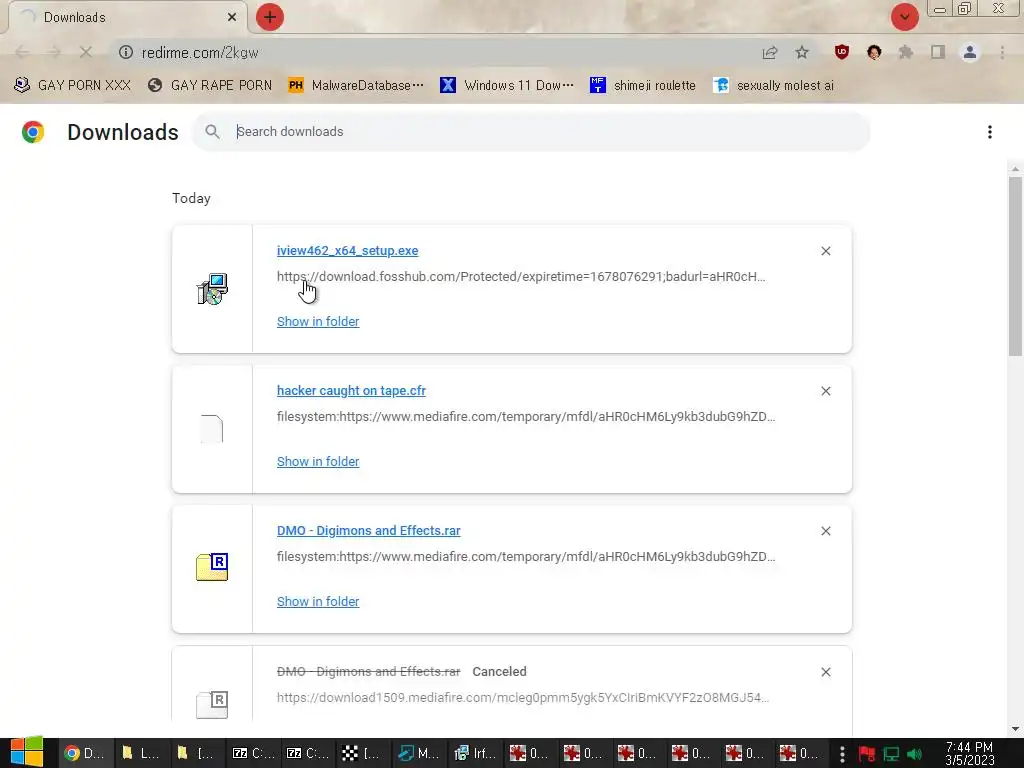Image resolution: width=1024 pixels, height=768 pixels.
Task: Open the Downloads page more actions menu
Action: [990, 132]
